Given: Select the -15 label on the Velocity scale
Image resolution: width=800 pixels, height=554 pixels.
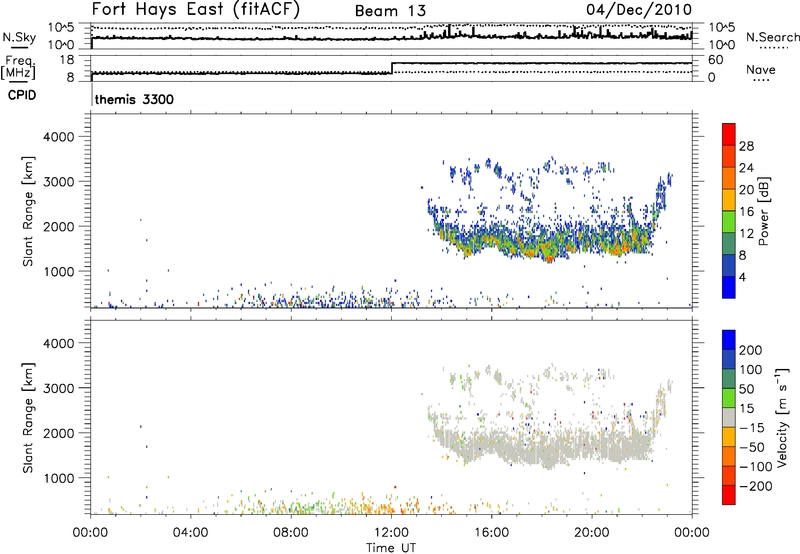Looking at the screenshot, I should (x=752, y=427).
